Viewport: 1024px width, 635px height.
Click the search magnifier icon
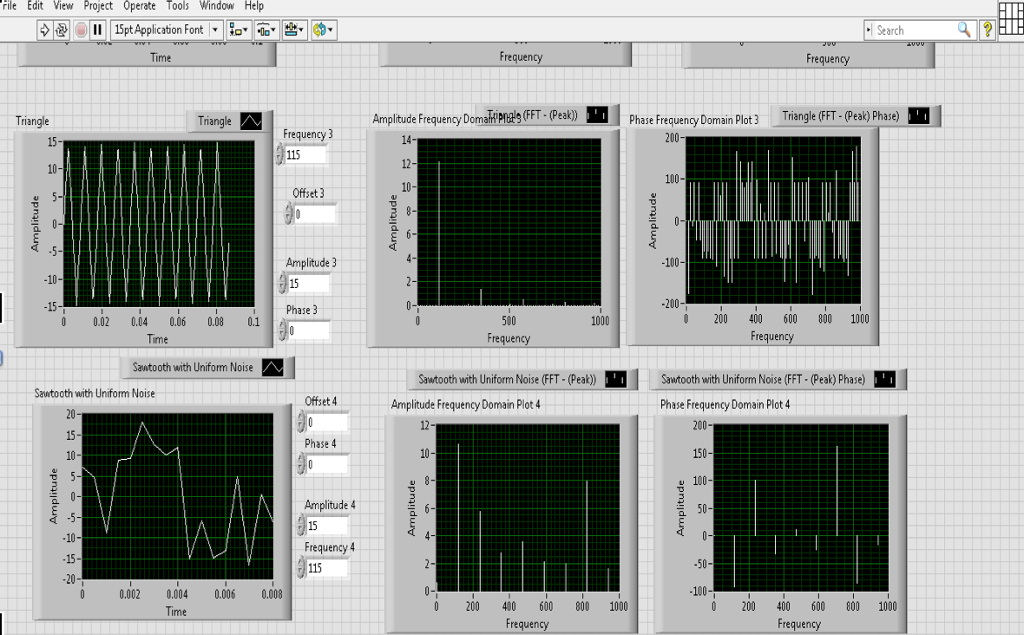click(964, 30)
